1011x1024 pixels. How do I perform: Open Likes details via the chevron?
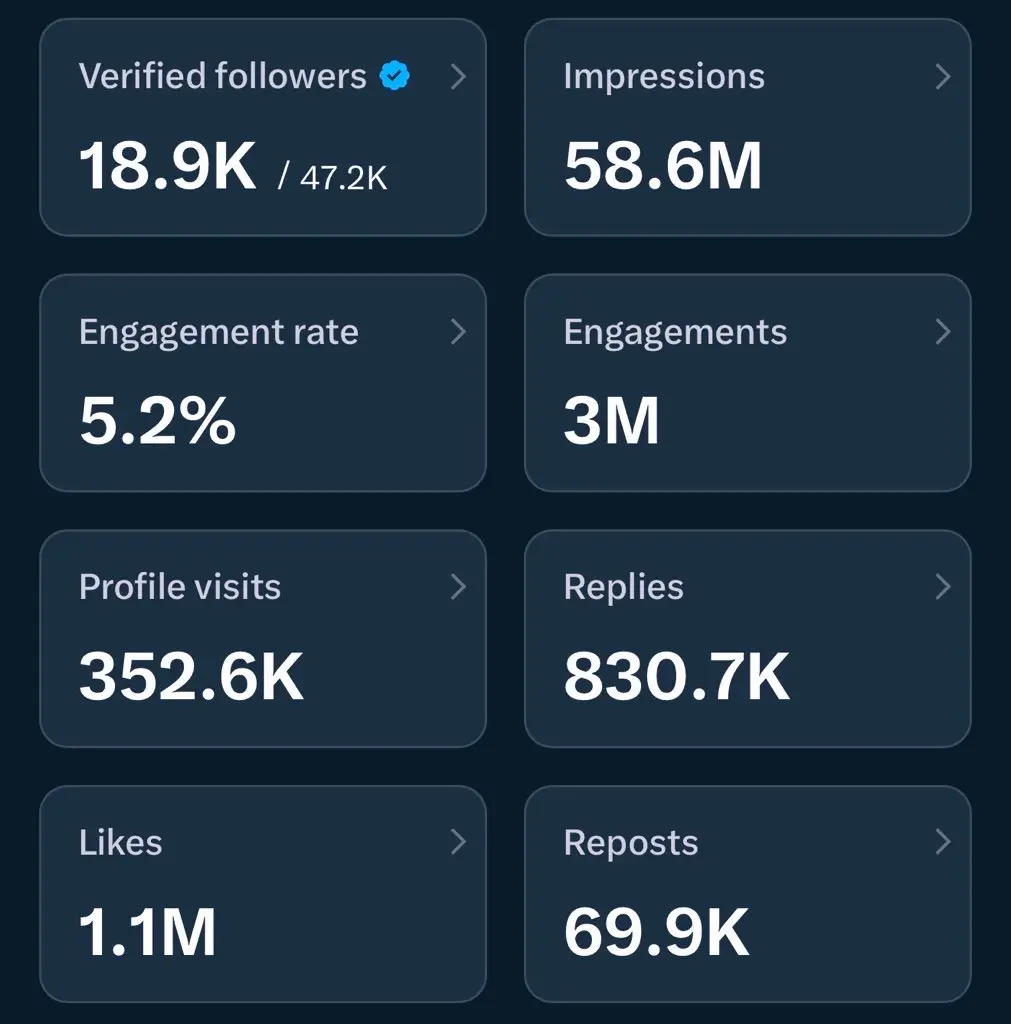458,843
